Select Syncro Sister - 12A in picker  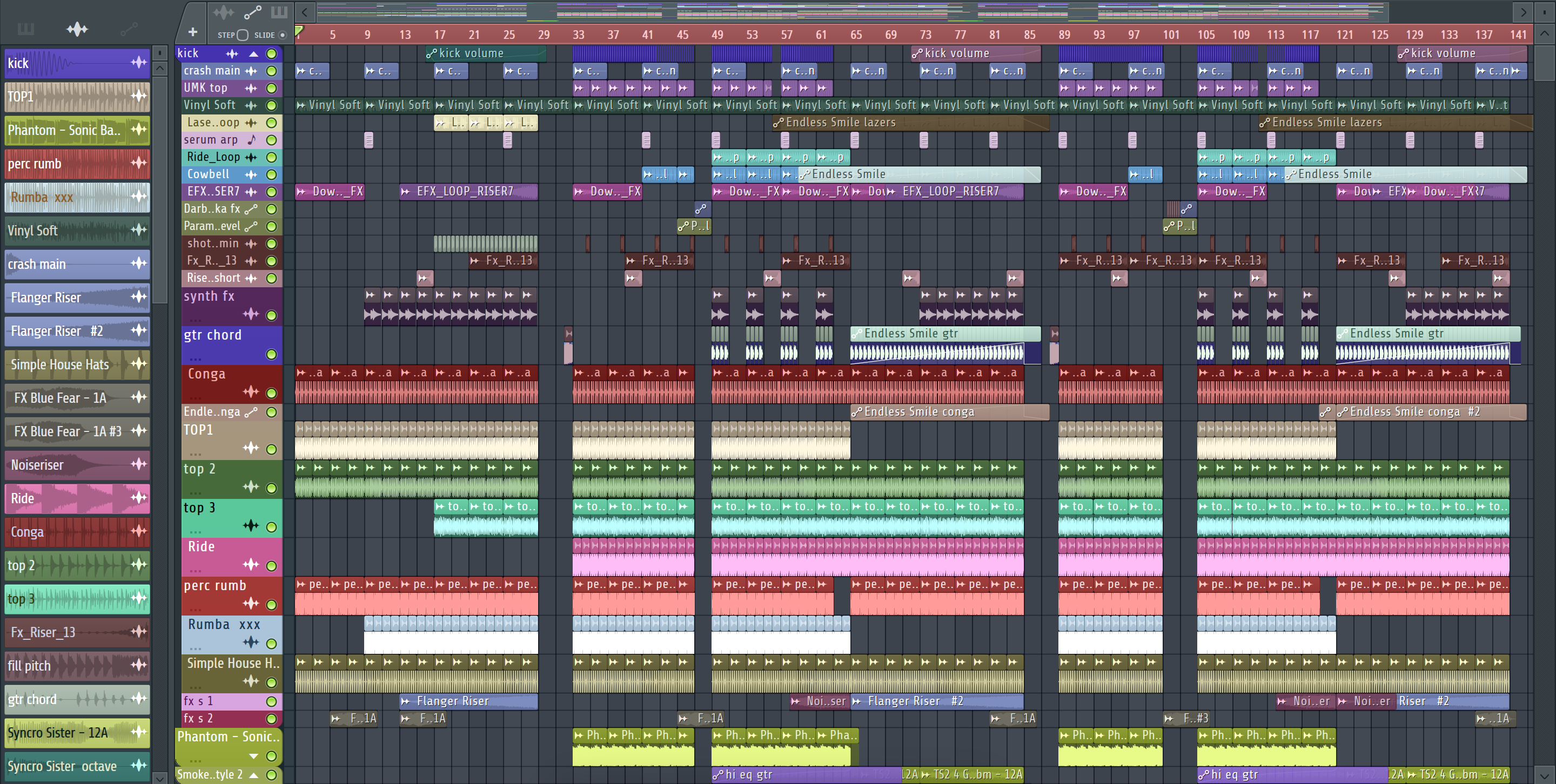[x=77, y=733]
